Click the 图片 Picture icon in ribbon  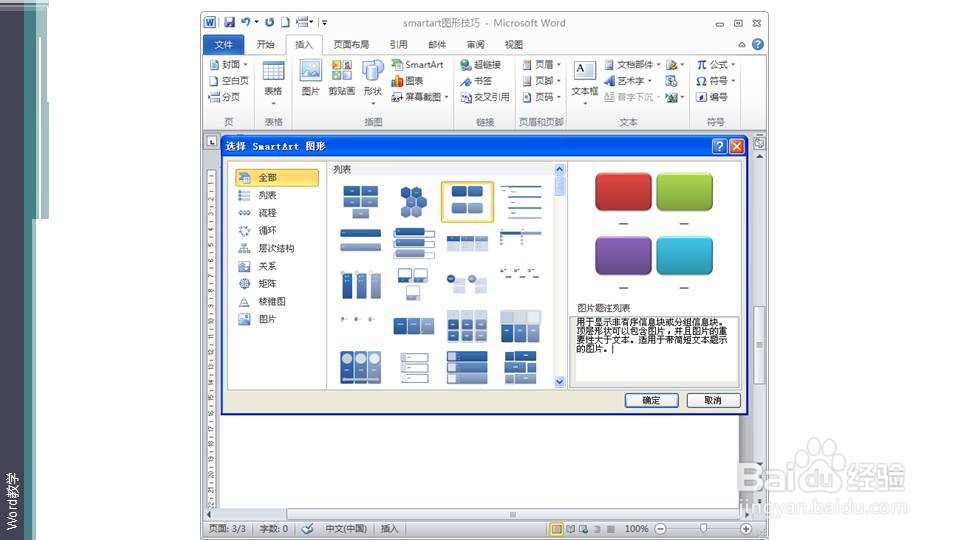tap(310, 78)
